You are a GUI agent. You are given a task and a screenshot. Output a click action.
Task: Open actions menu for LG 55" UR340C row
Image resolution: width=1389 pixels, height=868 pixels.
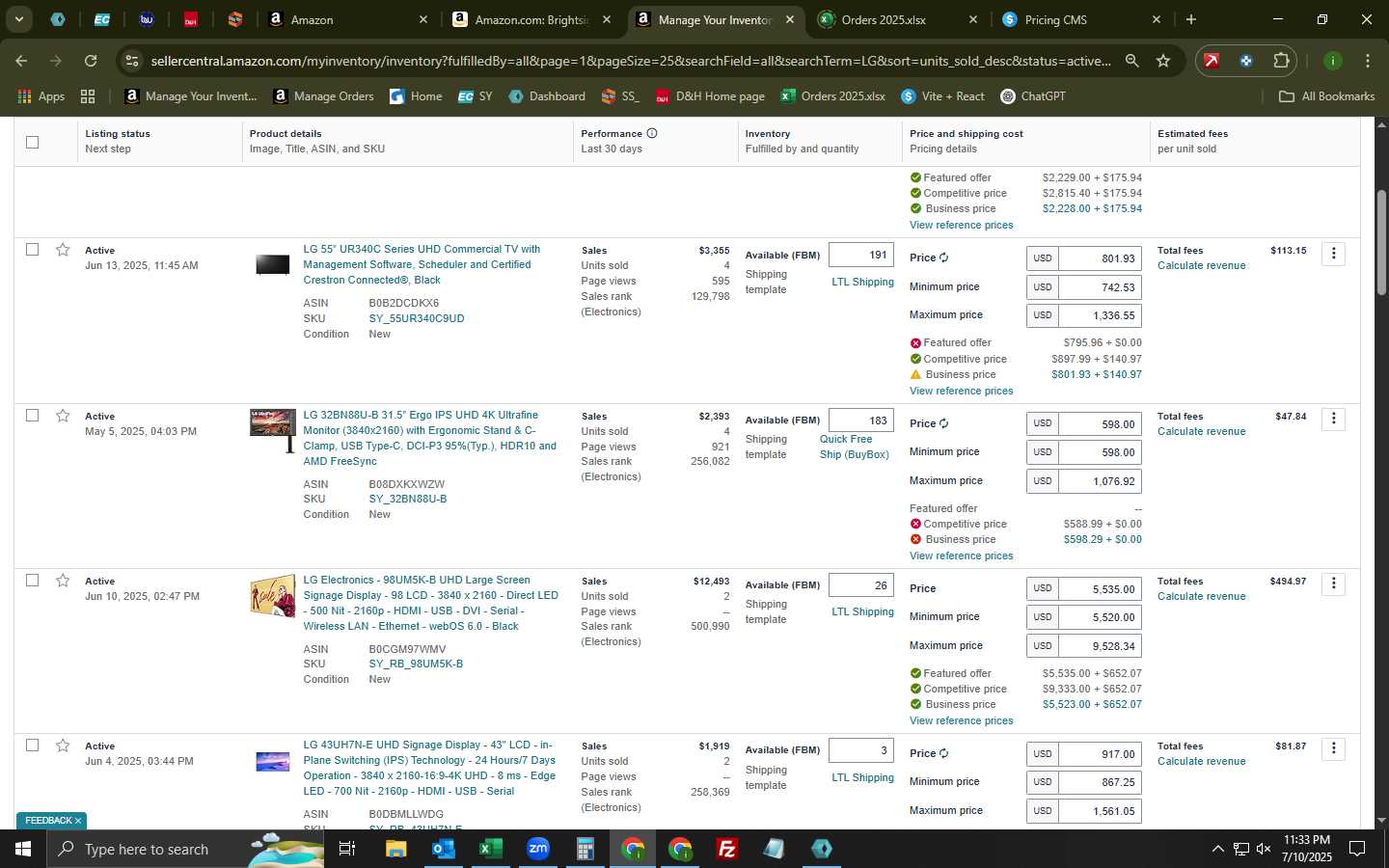[1333, 254]
